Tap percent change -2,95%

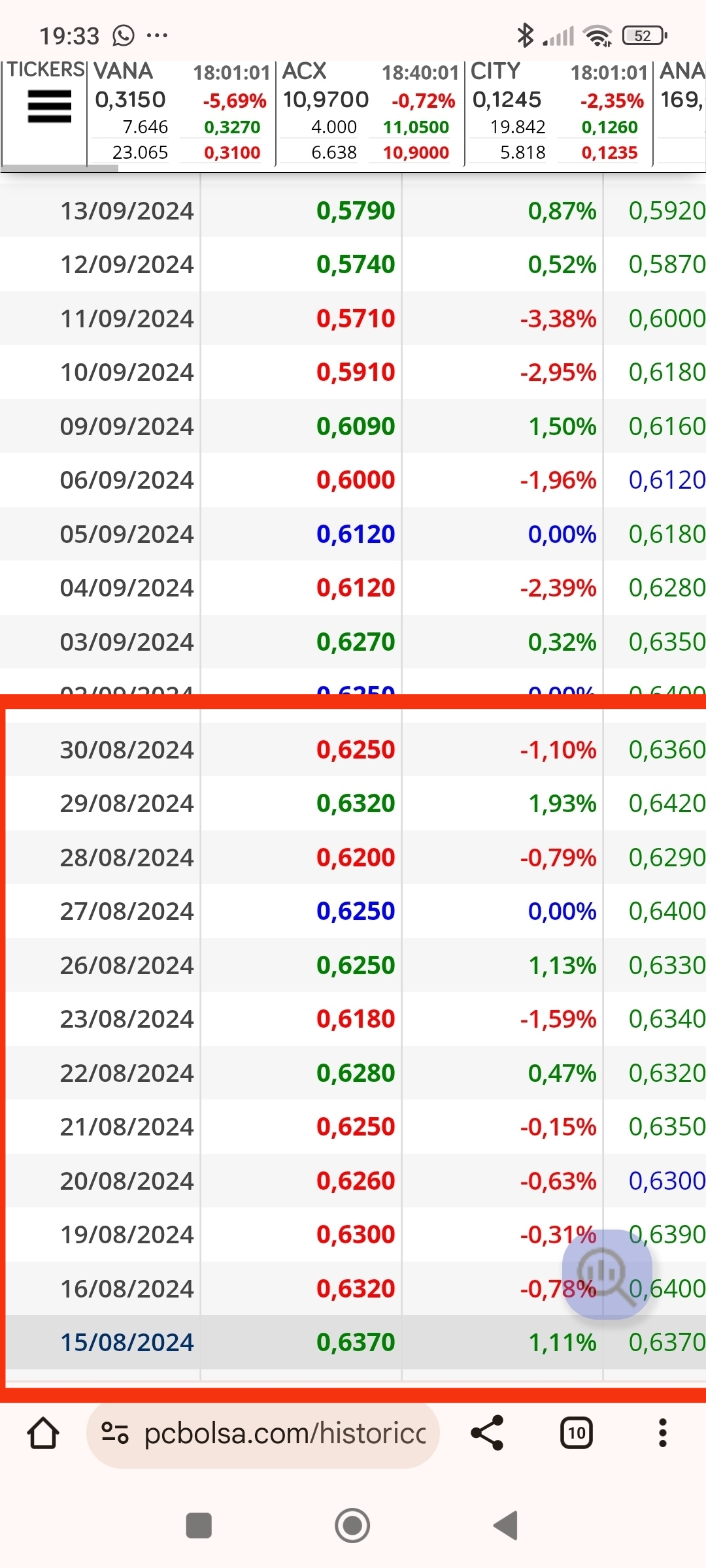pyautogui.click(x=558, y=372)
